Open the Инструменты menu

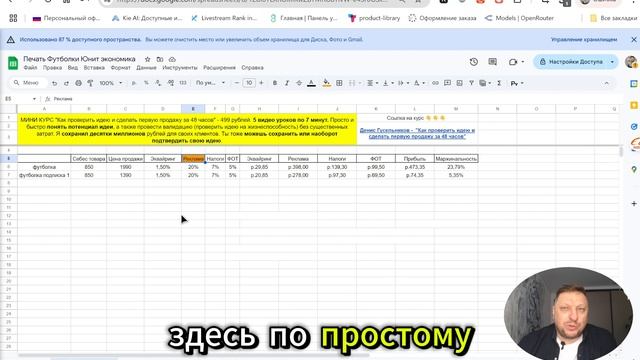click(180, 68)
